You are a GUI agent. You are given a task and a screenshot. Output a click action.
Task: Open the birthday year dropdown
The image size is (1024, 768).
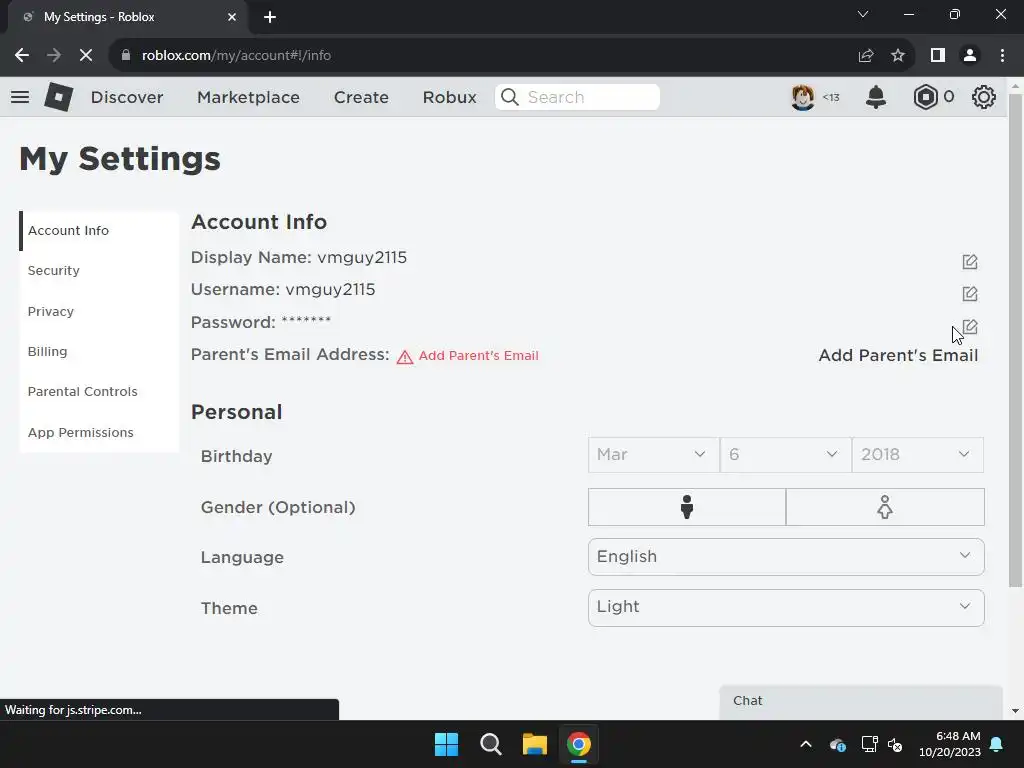pos(918,455)
